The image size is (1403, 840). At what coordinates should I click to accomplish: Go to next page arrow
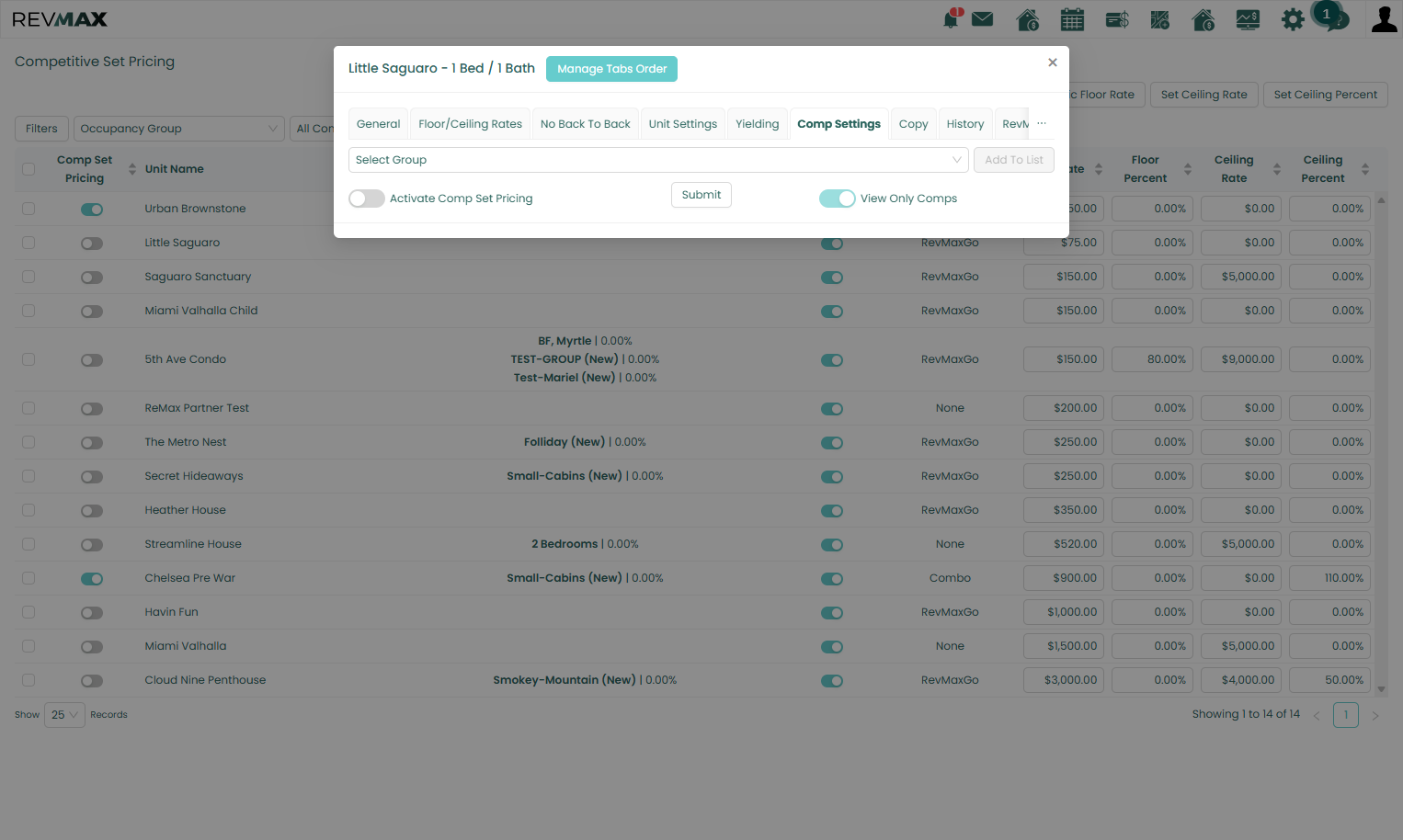coord(1375,715)
